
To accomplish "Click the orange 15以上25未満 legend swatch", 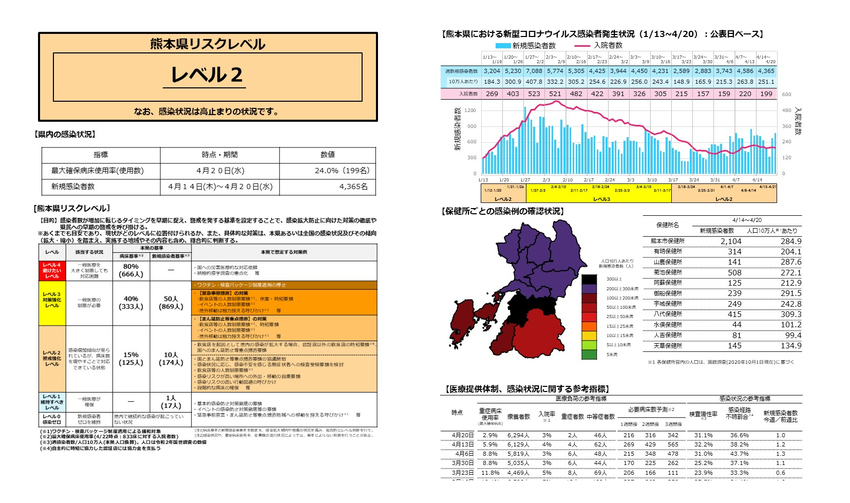I will (589, 326).
